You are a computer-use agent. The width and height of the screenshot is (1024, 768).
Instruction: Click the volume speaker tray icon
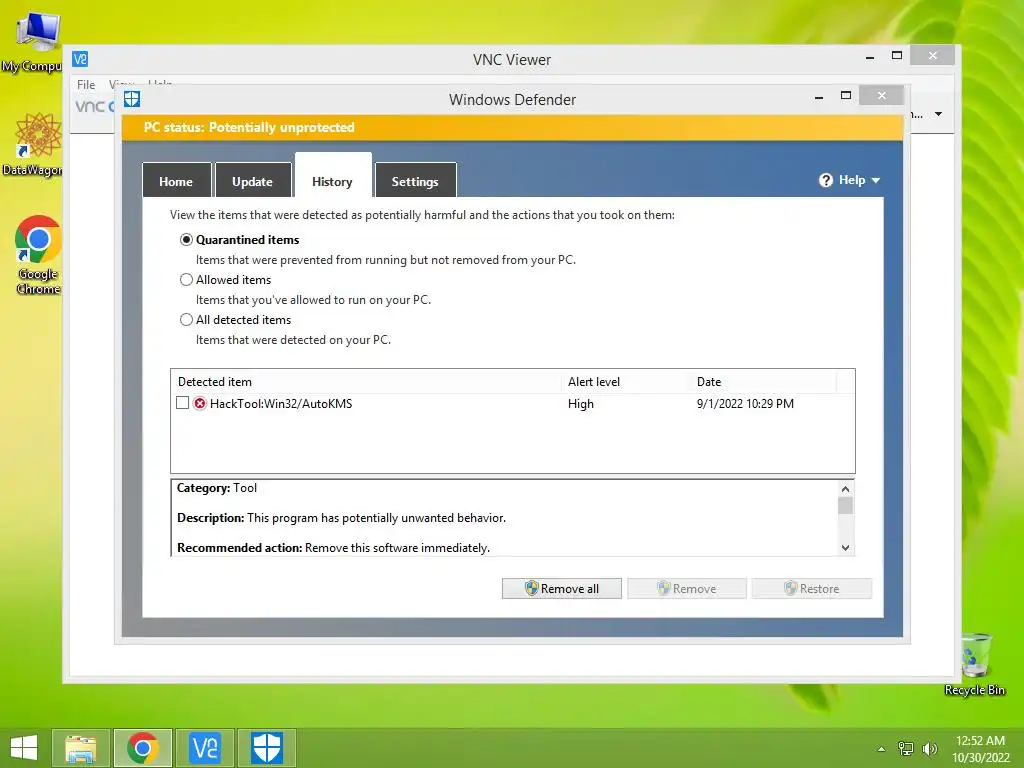click(x=929, y=748)
